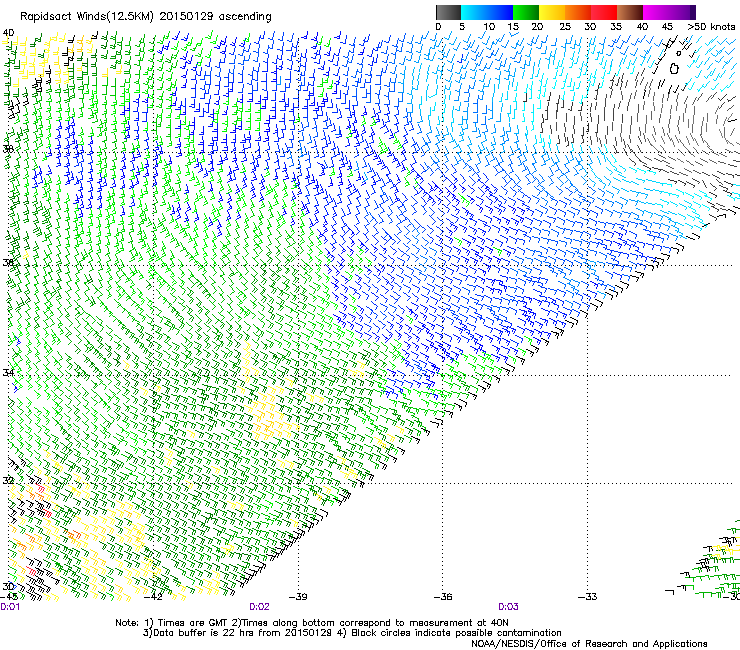This screenshot has width=740, height=650.
Task: Pick the brown 35-40 knots legend swatch
Action: 630,12
